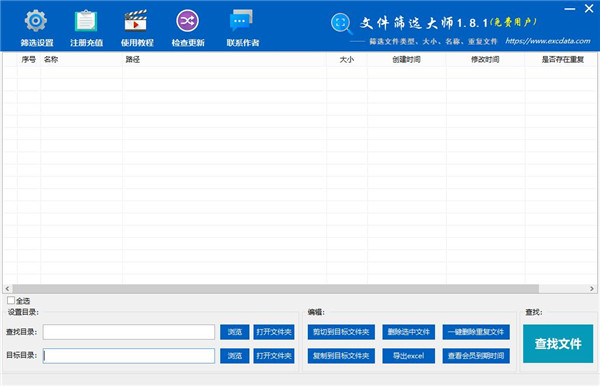Click 一键删除重复文件 button
Image resolution: width=600 pixels, height=386 pixels.
(476, 332)
